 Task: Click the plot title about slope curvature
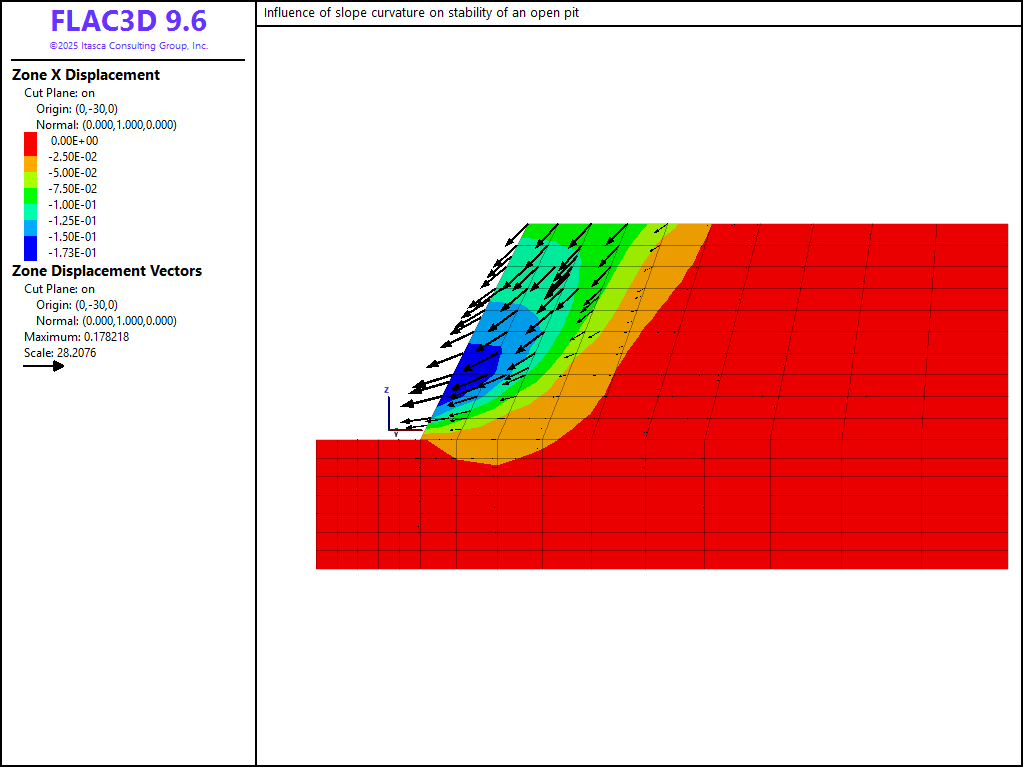click(421, 13)
